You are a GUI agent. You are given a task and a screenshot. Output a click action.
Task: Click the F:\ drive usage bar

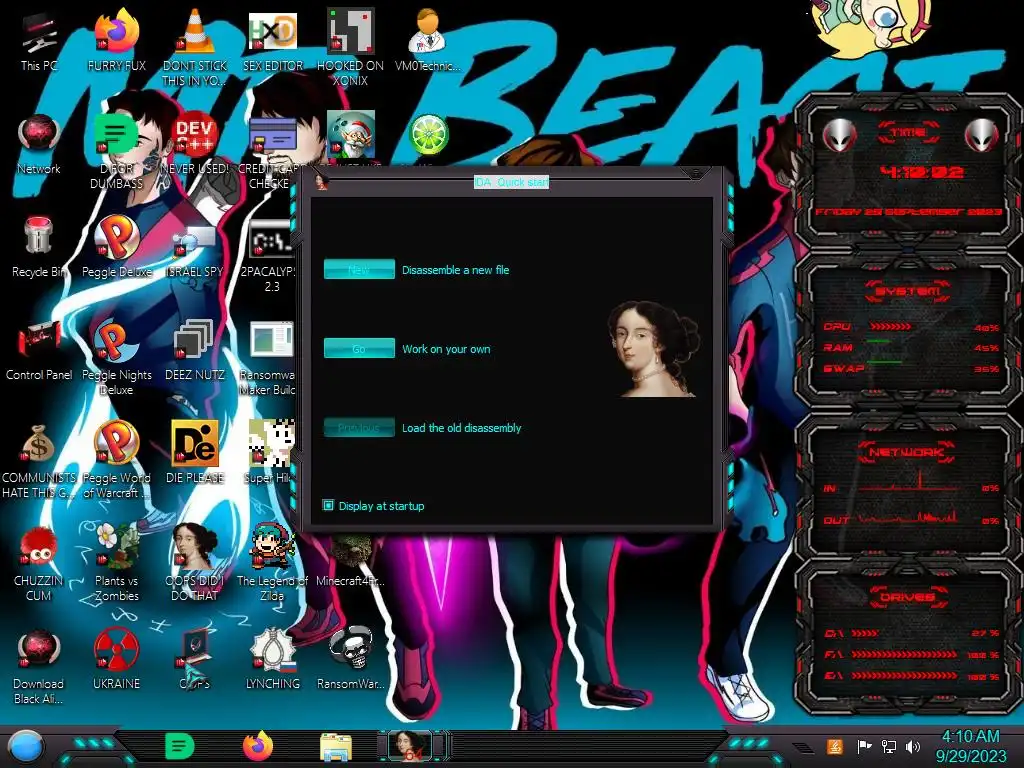tap(904, 654)
